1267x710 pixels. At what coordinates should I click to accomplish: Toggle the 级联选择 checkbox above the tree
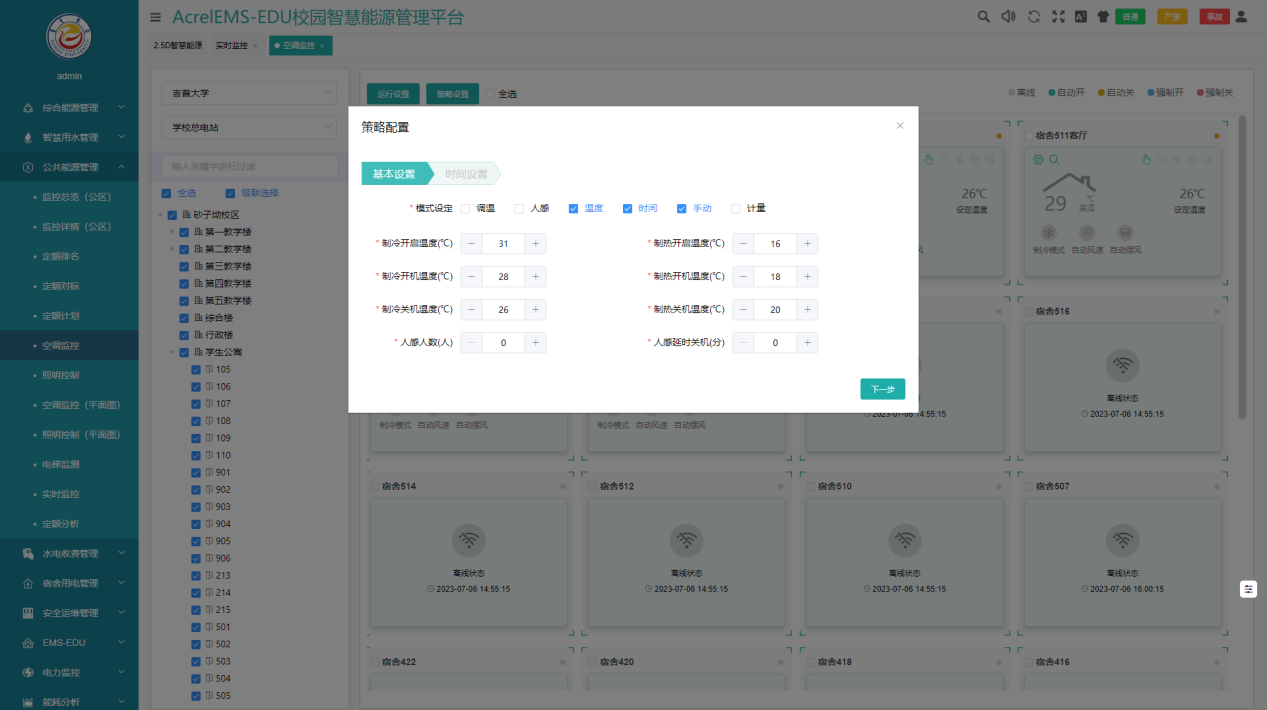pos(231,193)
